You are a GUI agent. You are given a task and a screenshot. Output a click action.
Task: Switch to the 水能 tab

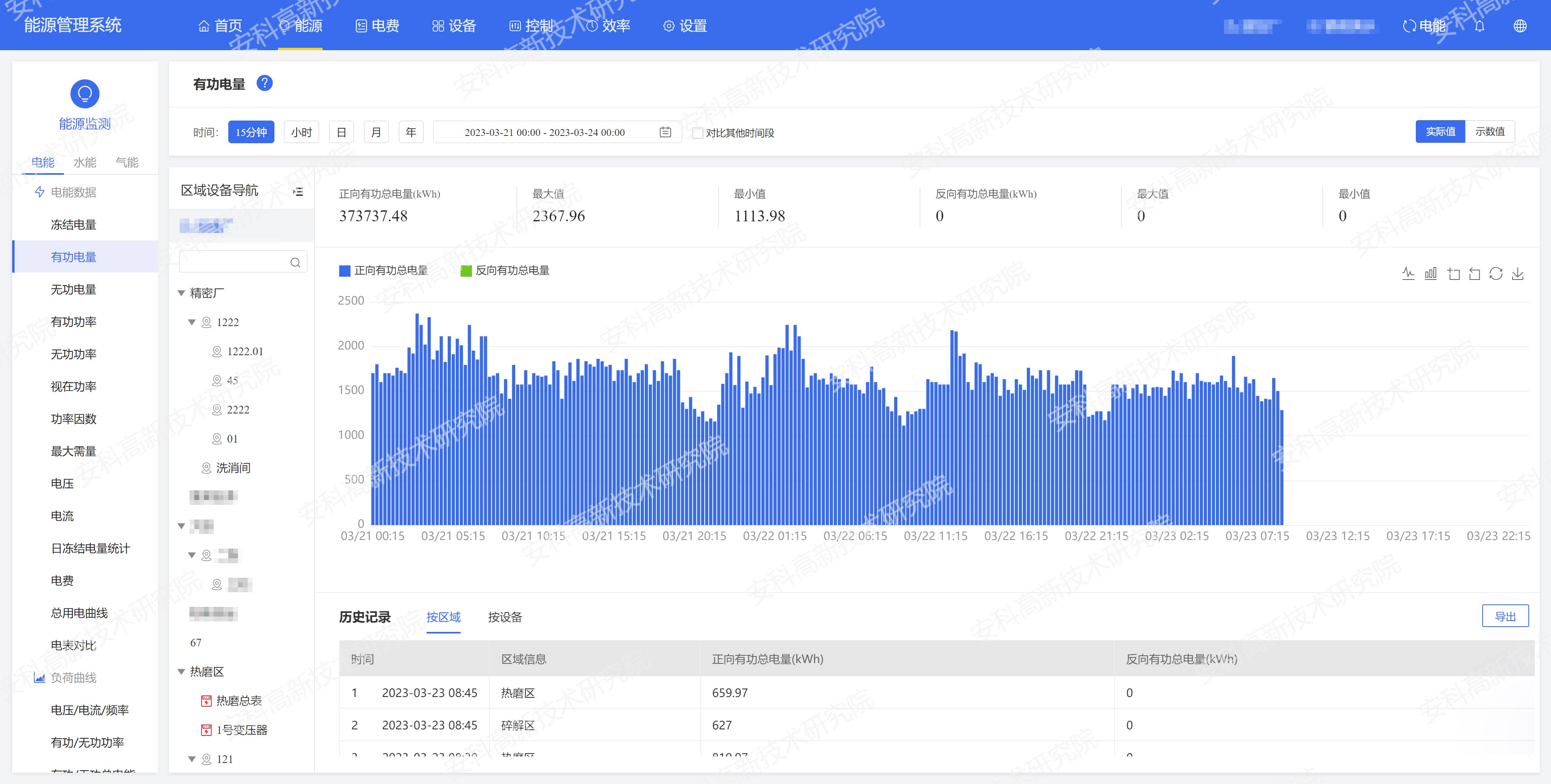[85, 162]
